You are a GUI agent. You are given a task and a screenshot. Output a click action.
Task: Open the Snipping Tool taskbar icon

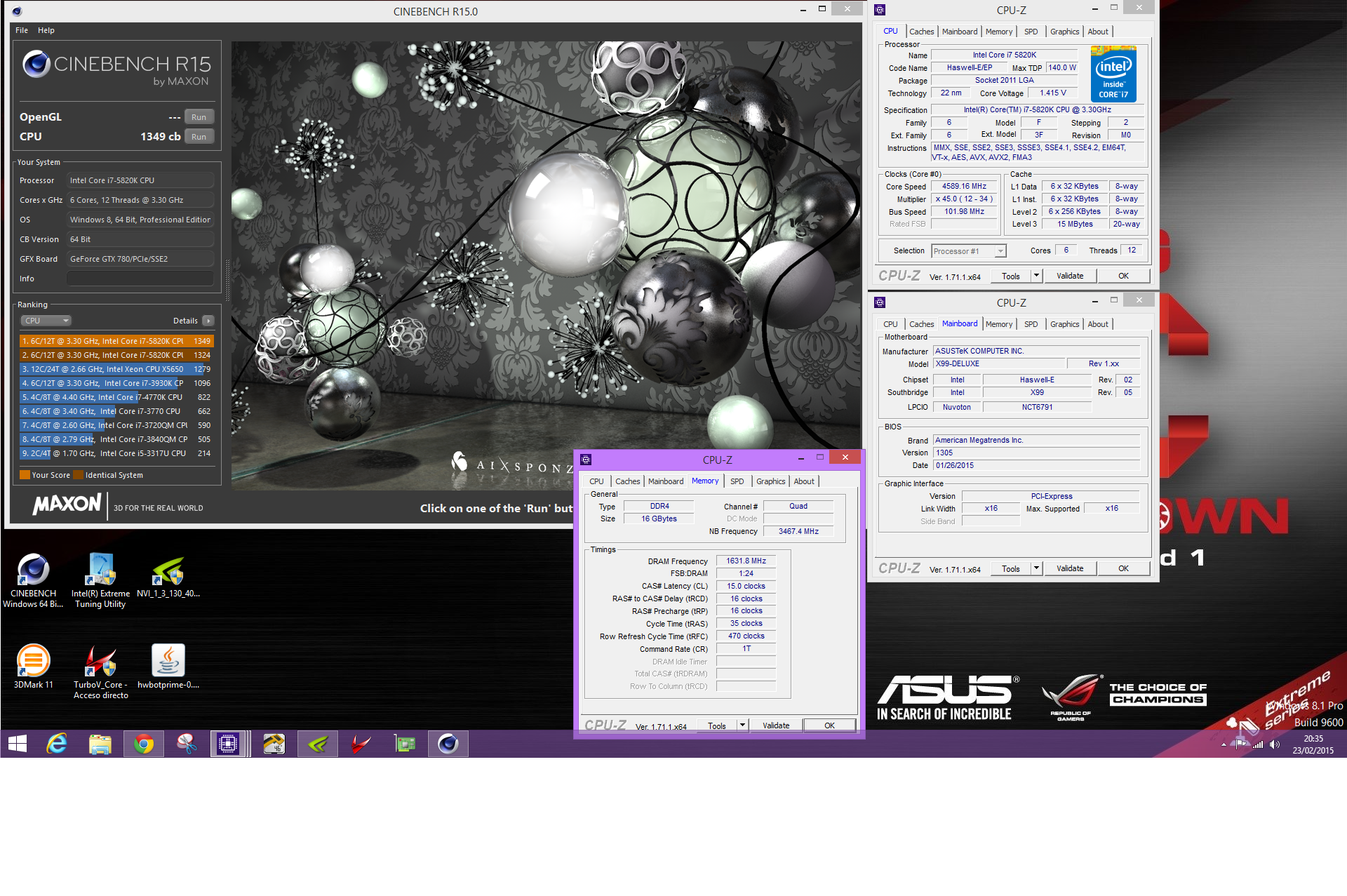pos(187,744)
